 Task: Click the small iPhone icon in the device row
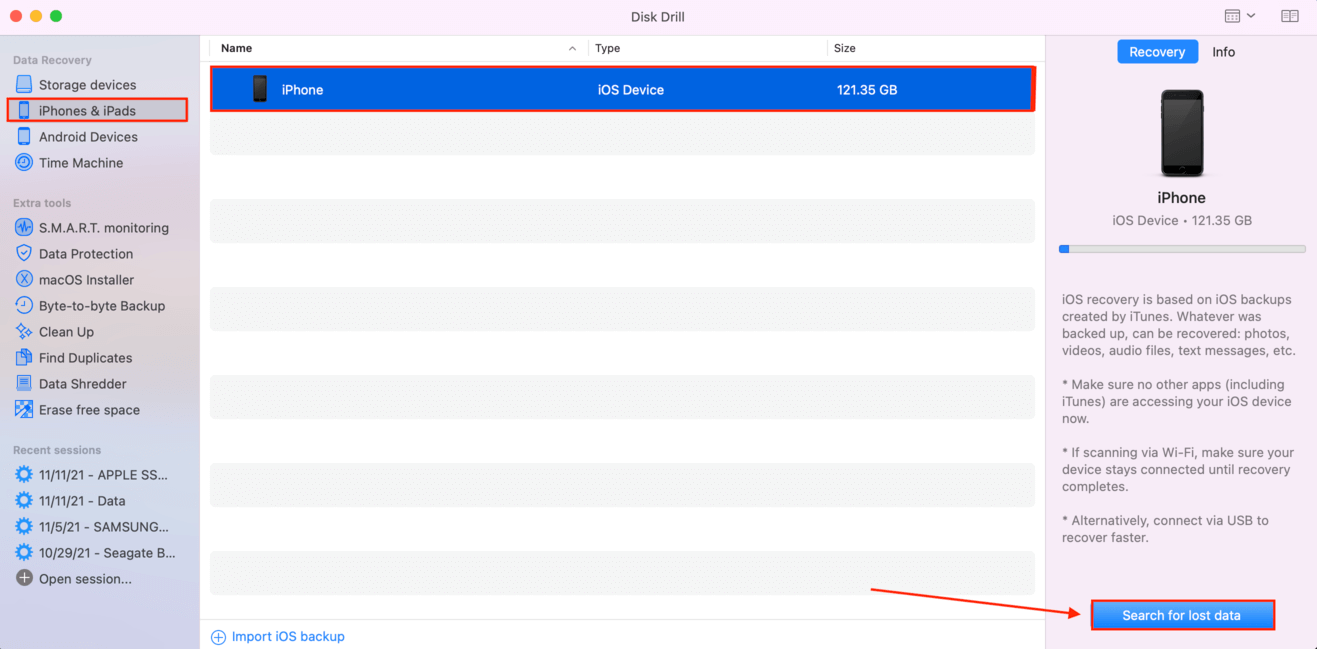(x=260, y=89)
